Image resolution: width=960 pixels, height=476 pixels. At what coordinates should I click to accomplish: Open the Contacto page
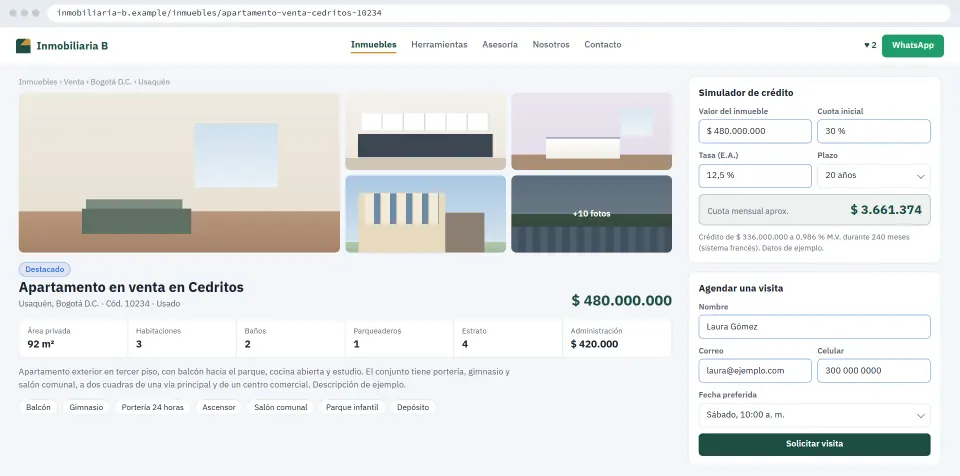pos(602,45)
